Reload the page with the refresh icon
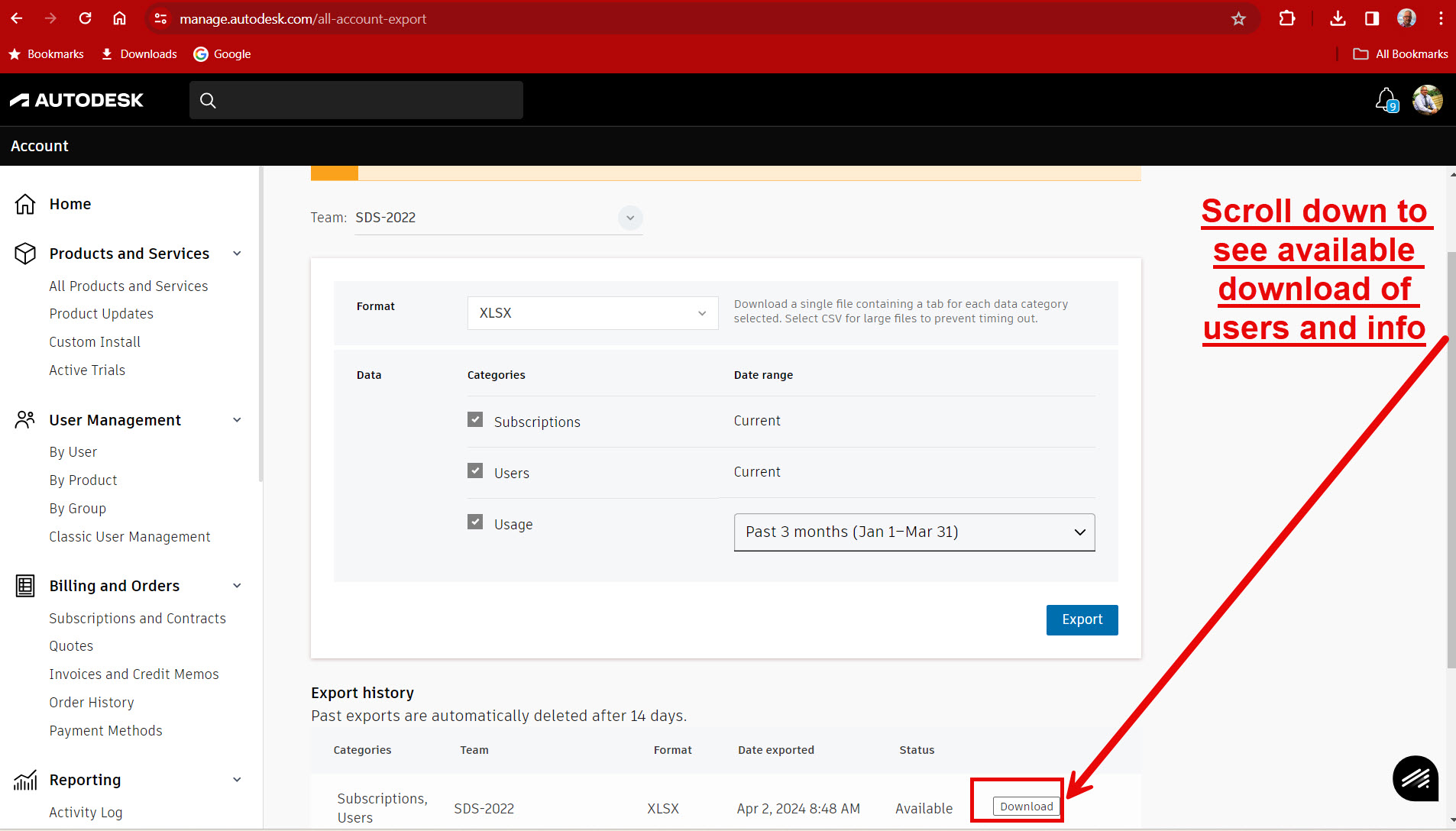Image resolution: width=1456 pixels, height=831 pixels. [85, 18]
